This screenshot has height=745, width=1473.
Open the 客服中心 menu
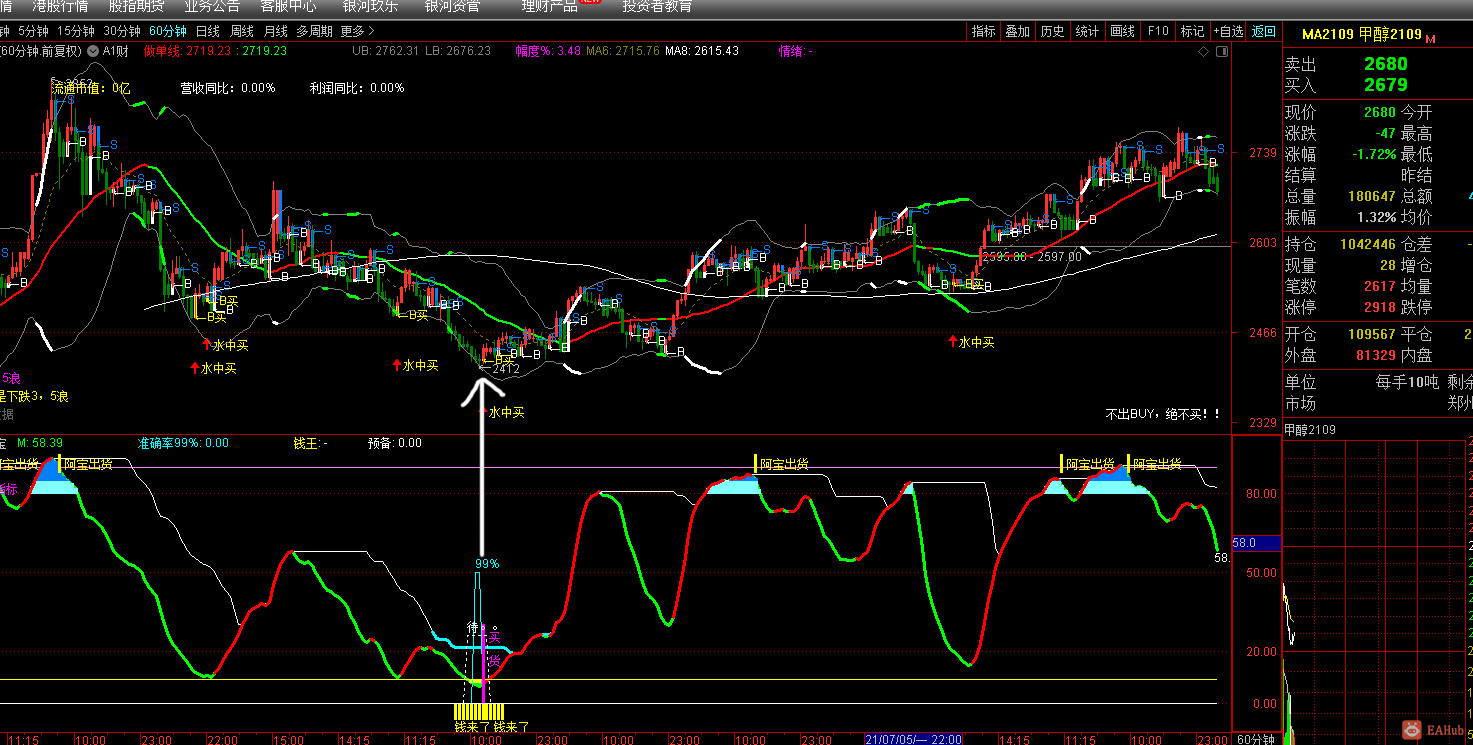click(289, 6)
